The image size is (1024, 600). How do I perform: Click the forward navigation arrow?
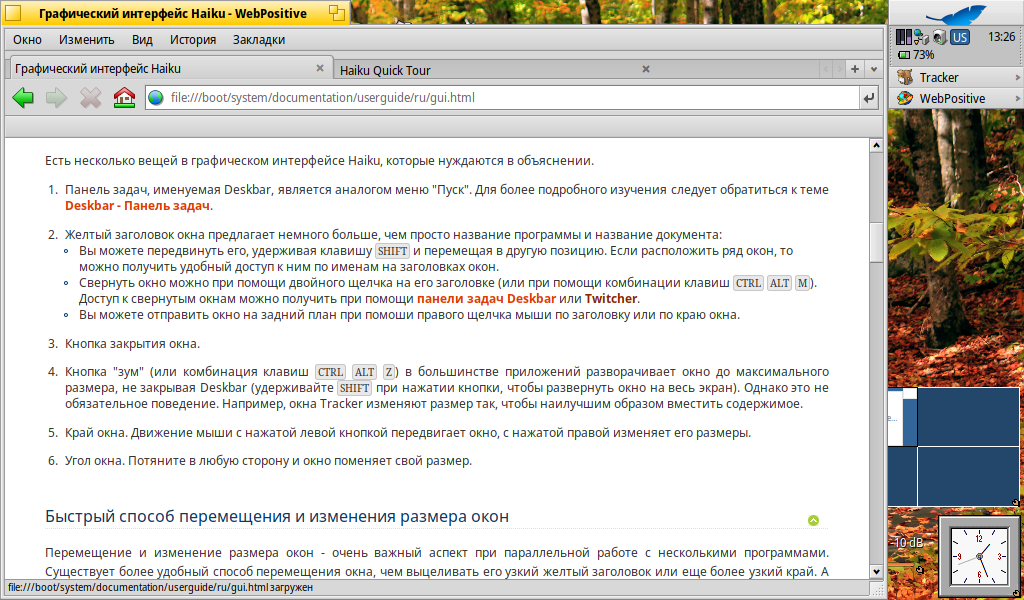point(57,98)
